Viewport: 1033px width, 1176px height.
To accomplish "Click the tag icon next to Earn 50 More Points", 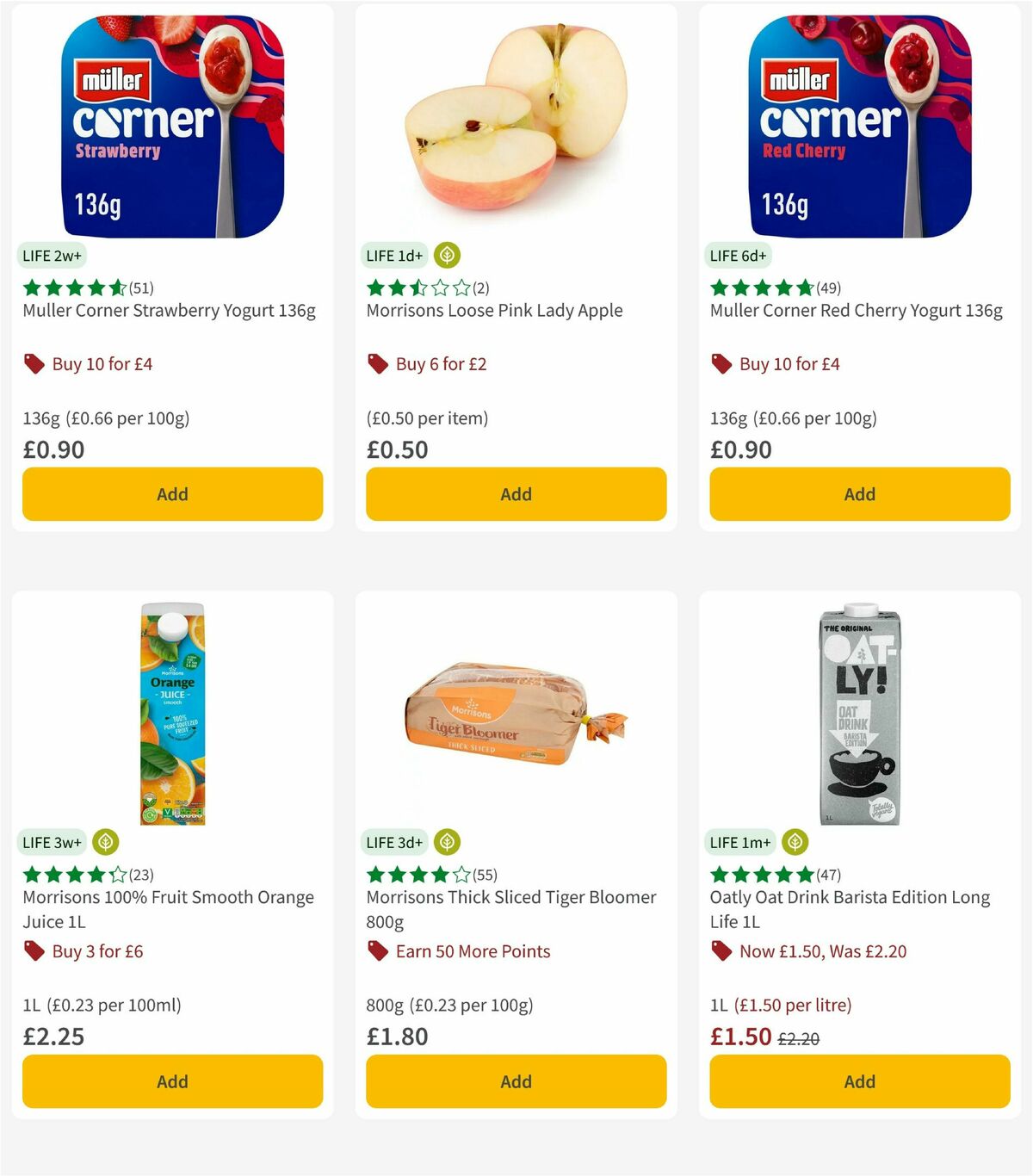I will click(x=377, y=951).
